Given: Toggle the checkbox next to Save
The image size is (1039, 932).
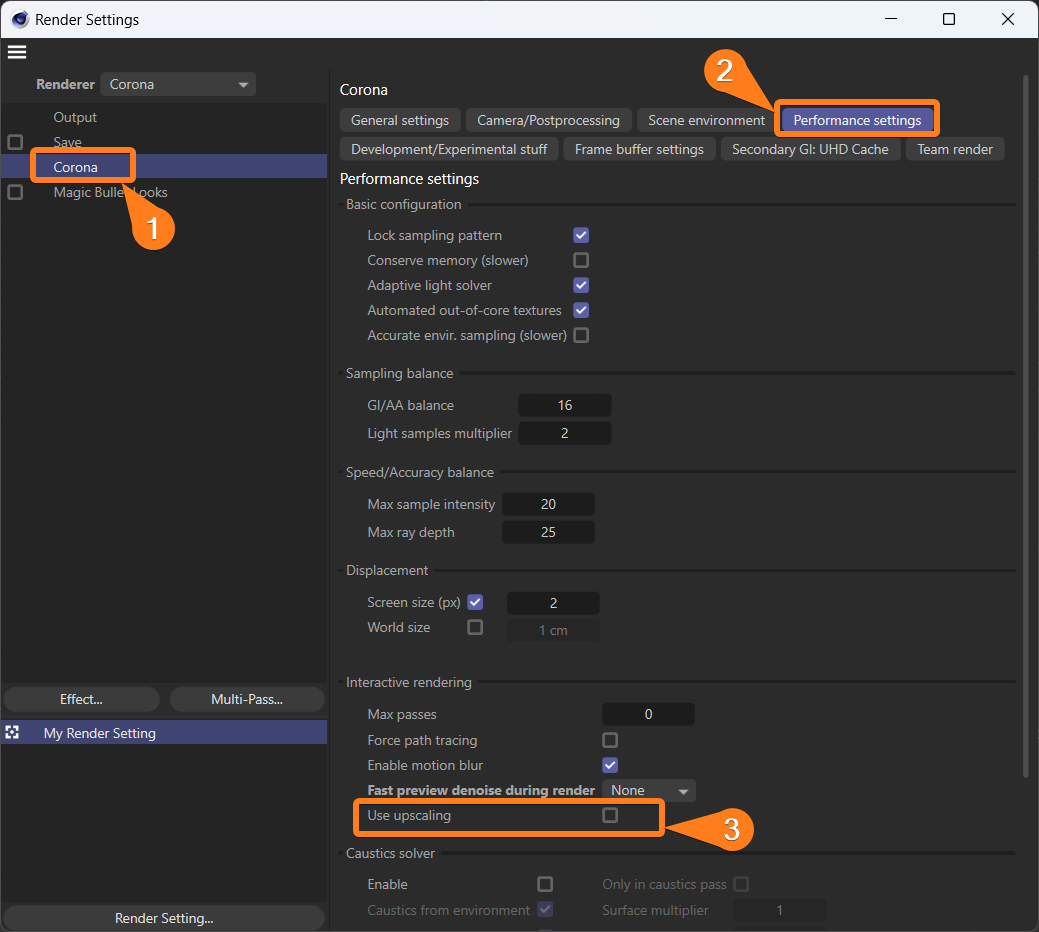Looking at the screenshot, I should click(15, 142).
